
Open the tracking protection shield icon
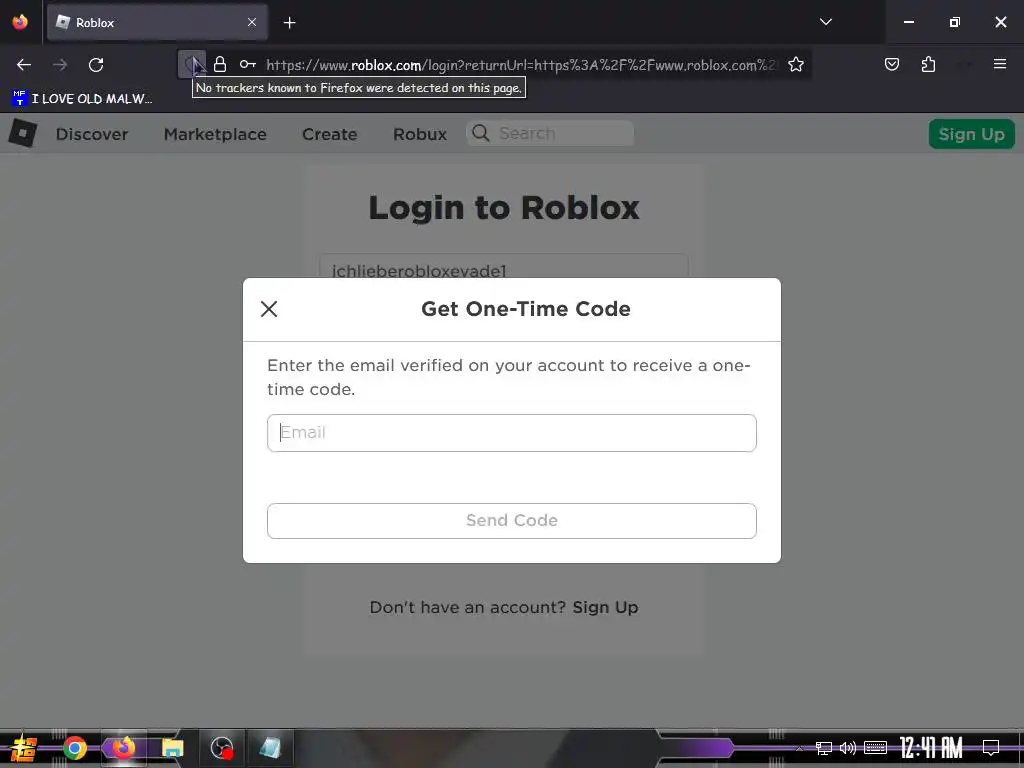[192, 65]
